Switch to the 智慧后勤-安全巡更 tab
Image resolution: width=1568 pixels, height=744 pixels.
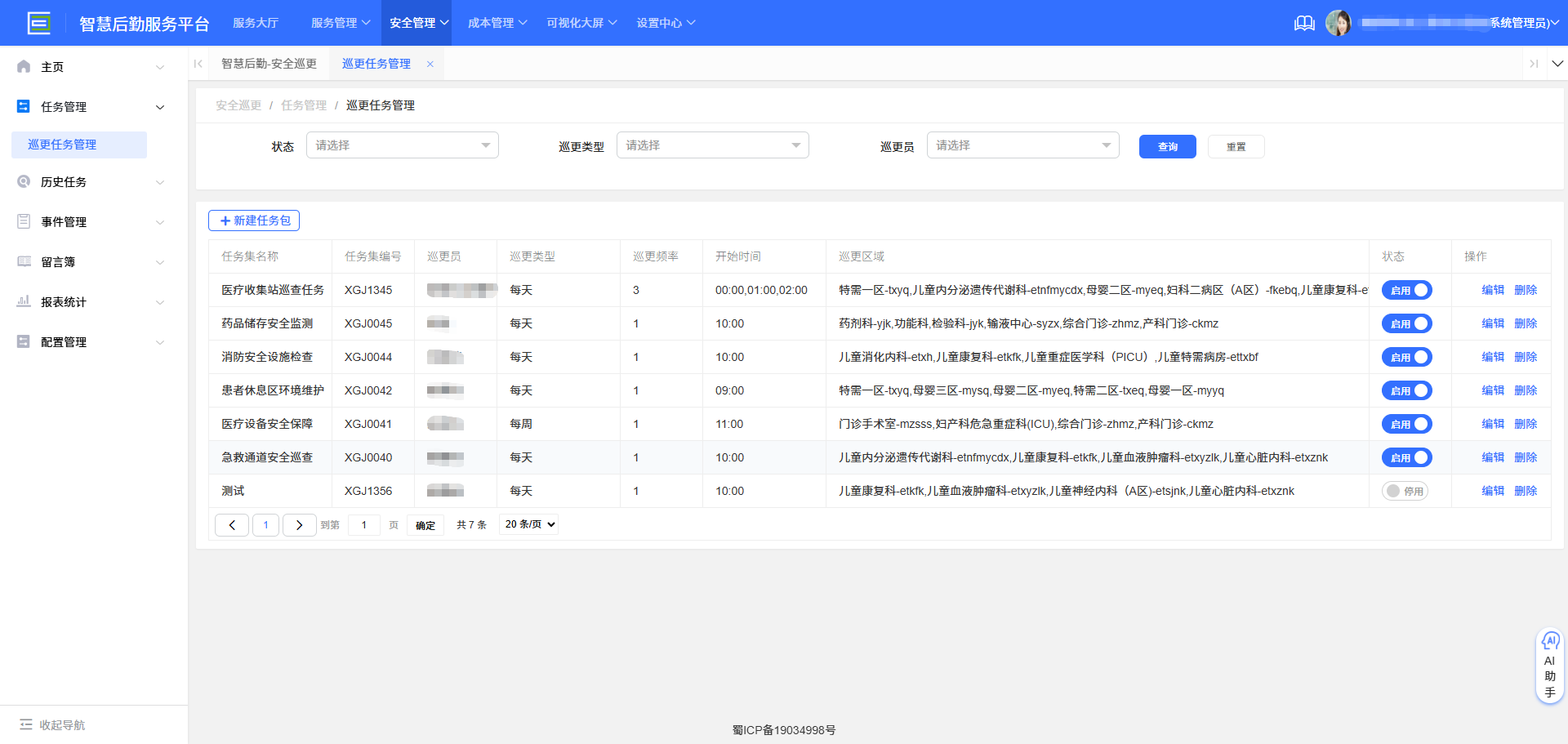point(269,63)
